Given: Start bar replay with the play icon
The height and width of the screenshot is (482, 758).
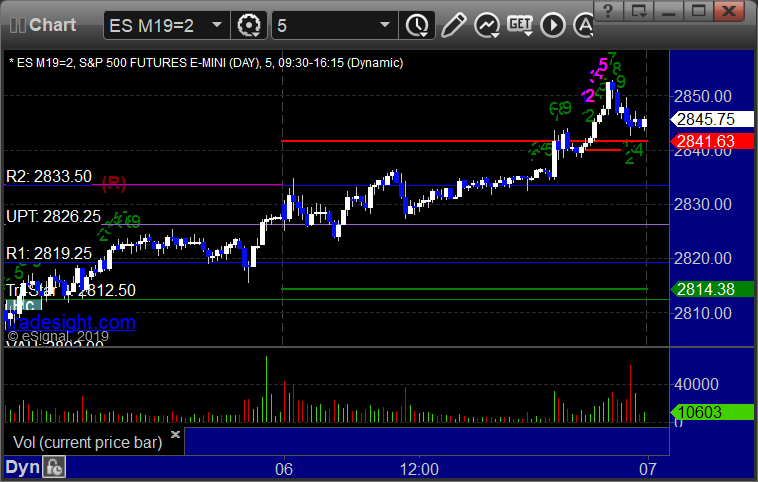Looking at the screenshot, I should [553, 25].
